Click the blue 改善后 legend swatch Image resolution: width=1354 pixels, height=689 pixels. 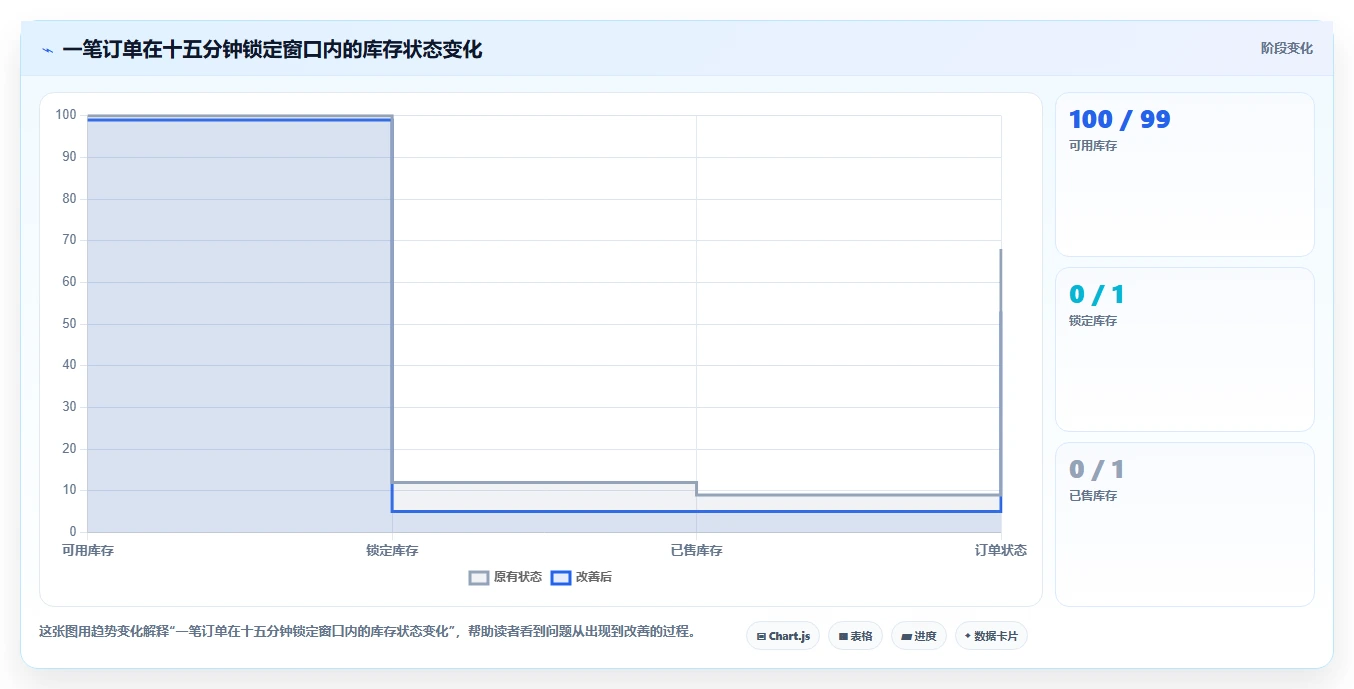(x=561, y=577)
